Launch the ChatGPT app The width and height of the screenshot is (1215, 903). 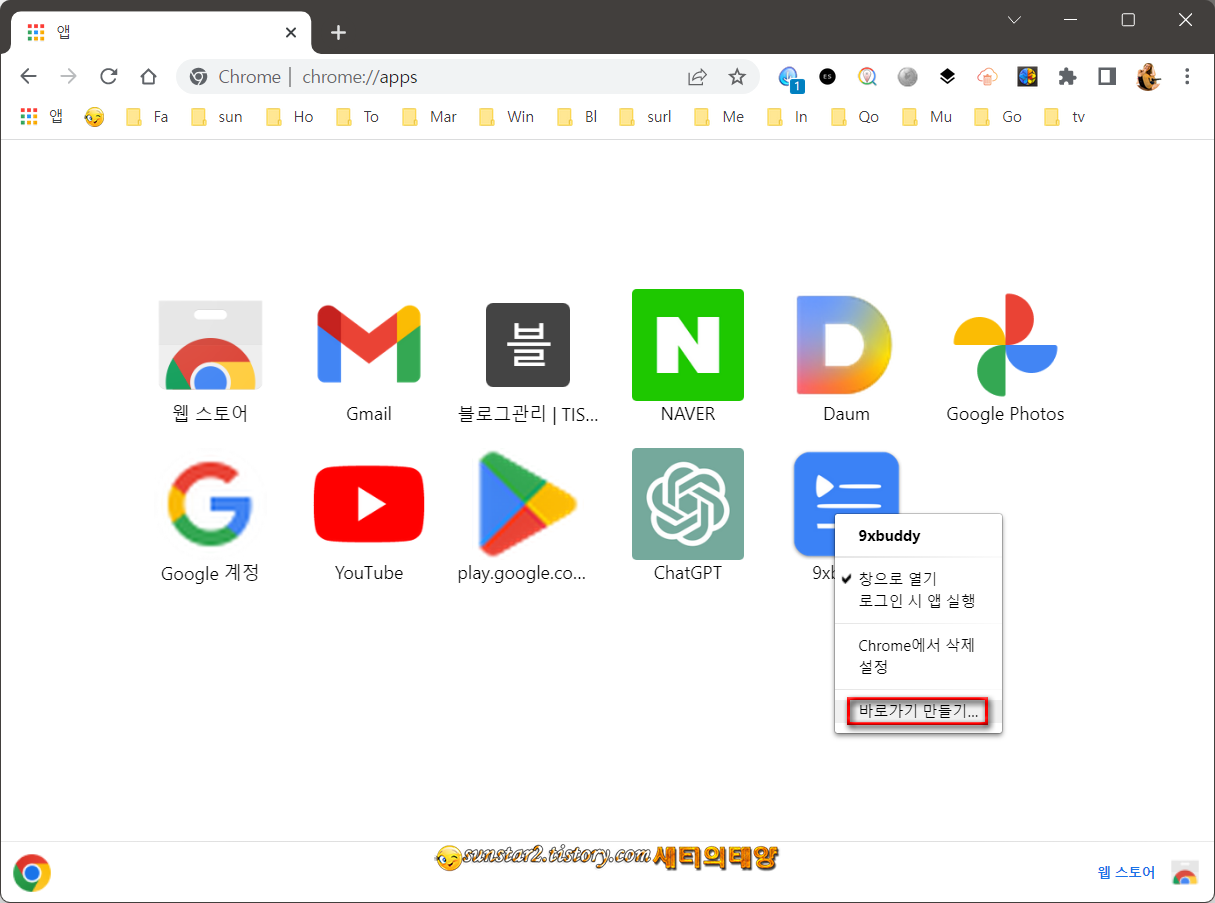[x=688, y=504]
